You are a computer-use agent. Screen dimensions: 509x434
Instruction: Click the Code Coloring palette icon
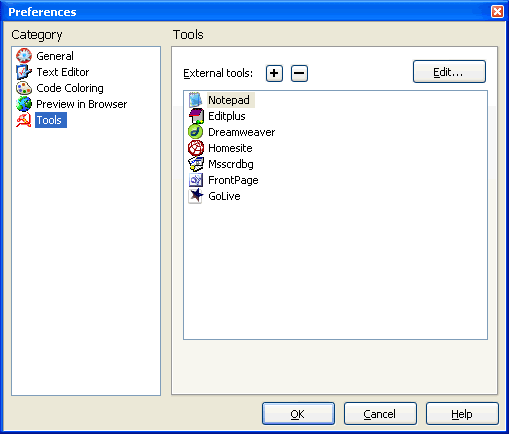[x=24, y=88]
